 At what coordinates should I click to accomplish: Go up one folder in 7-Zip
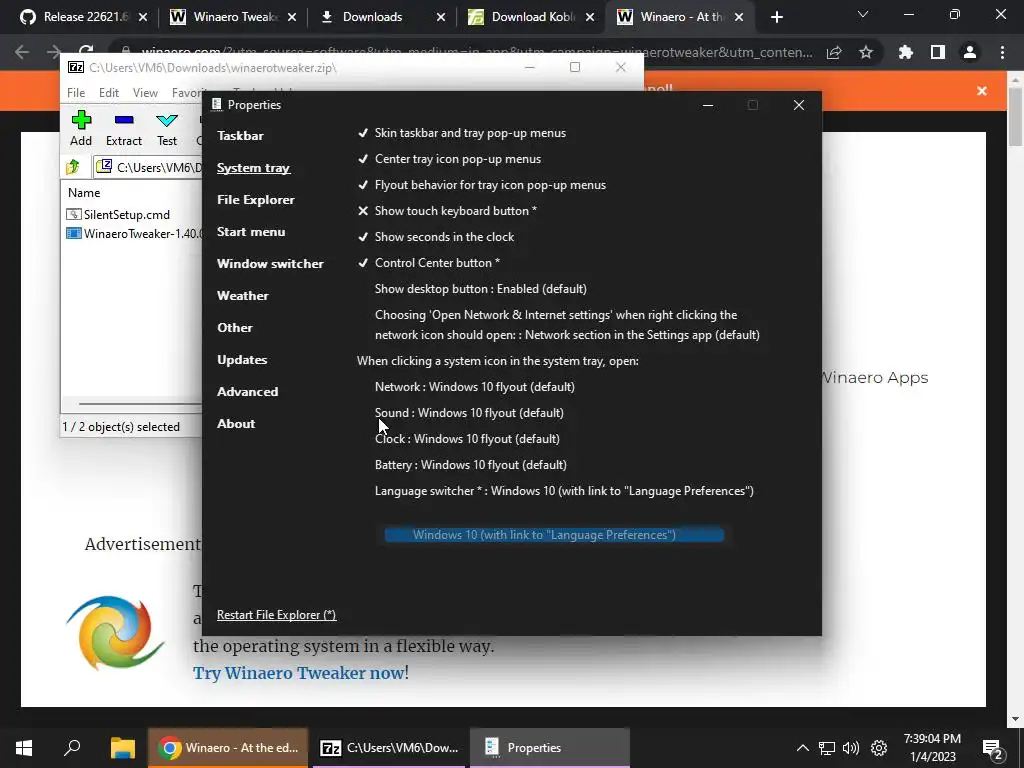73,167
